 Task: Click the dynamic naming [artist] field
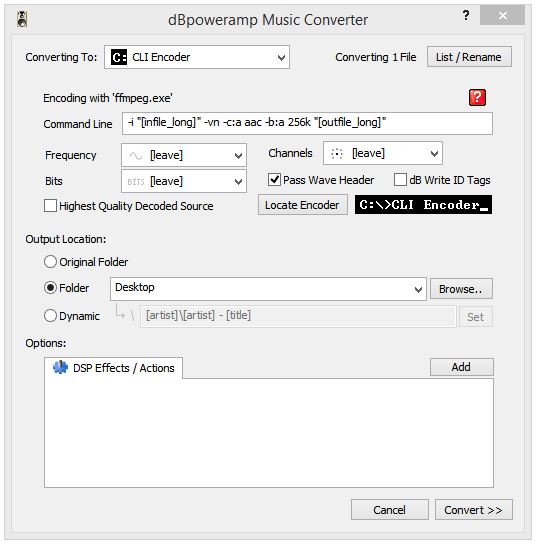(x=298, y=316)
